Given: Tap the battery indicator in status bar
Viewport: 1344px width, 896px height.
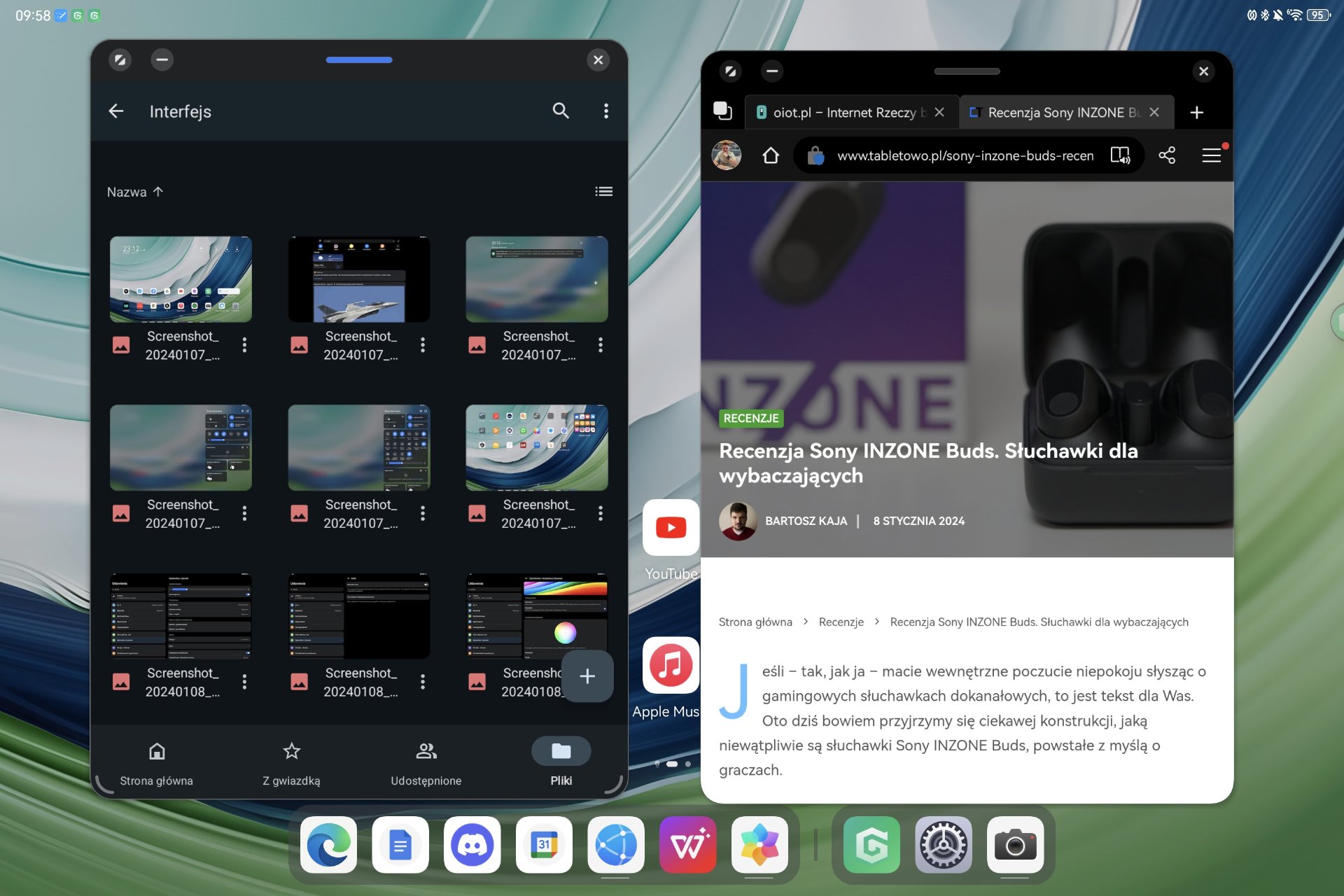Looking at the screenshot, I should (1319, 15).
